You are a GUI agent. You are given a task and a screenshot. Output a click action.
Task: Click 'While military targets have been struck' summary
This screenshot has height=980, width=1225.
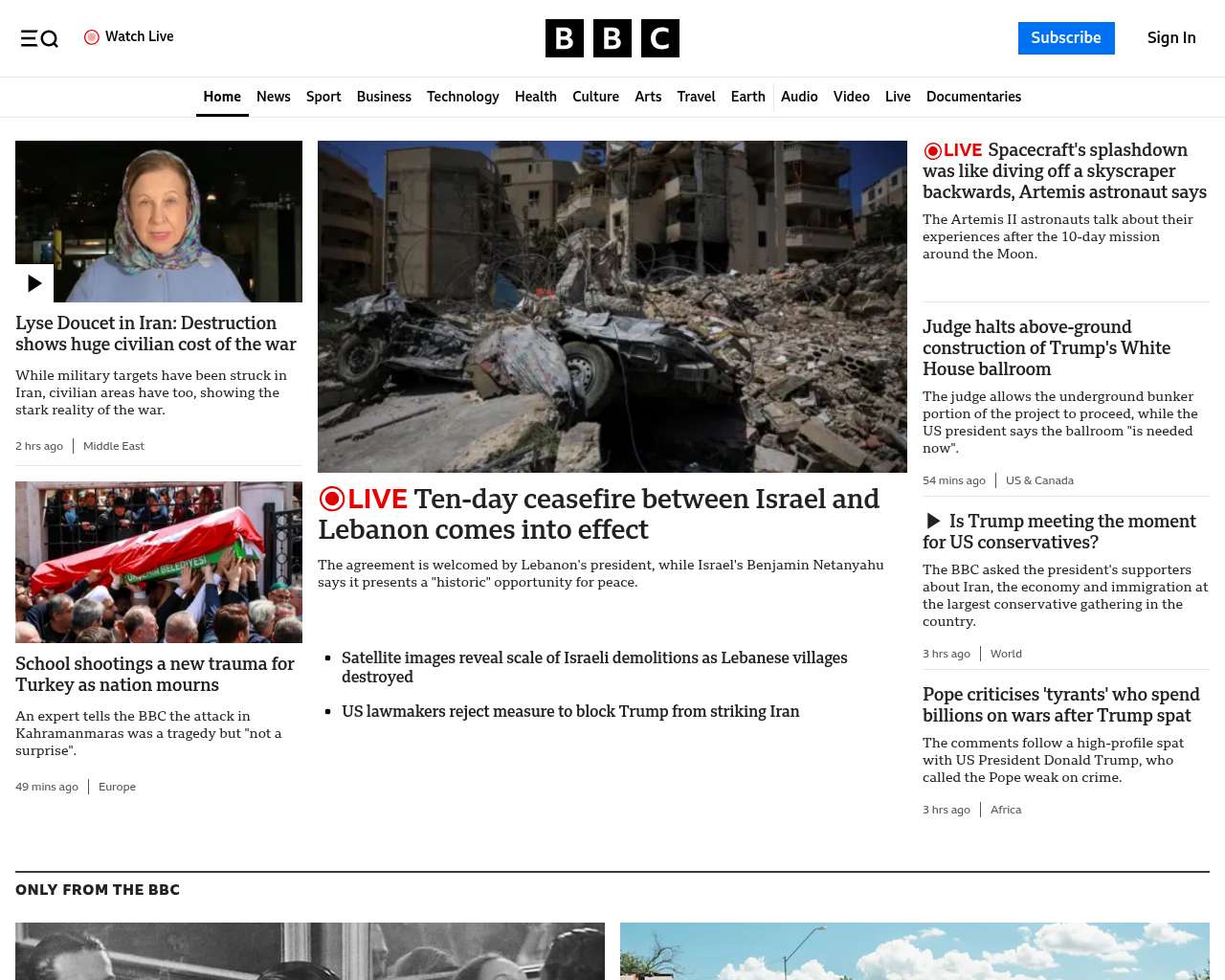151,392
